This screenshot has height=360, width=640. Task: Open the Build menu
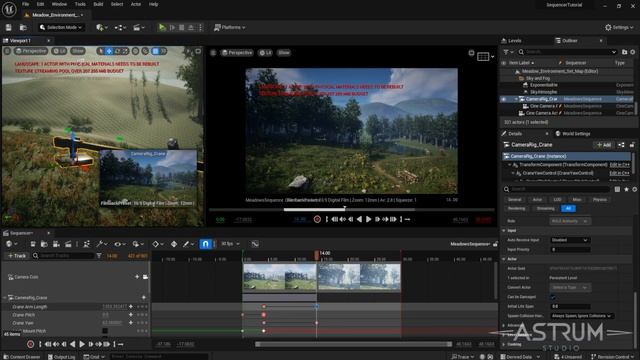pos(98,4)
